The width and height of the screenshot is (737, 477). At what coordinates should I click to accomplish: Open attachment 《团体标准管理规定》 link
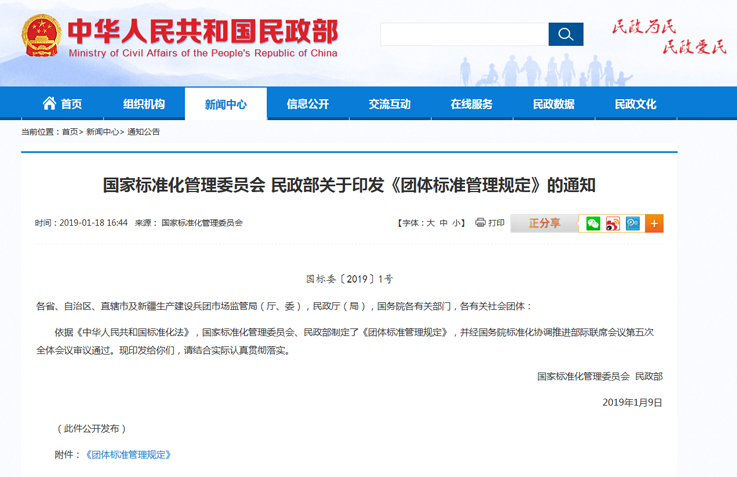click(x=128, y=454)
